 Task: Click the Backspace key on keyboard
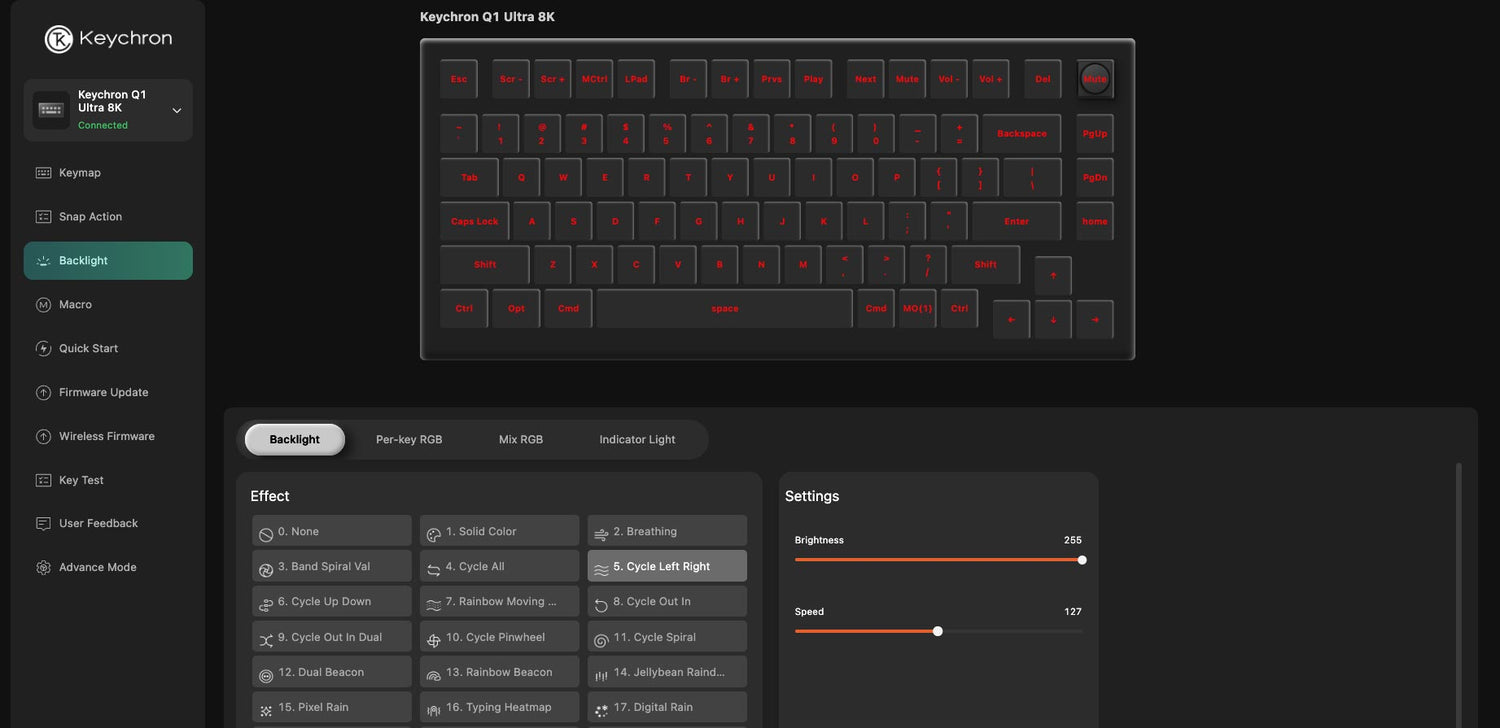(1021, 134)
